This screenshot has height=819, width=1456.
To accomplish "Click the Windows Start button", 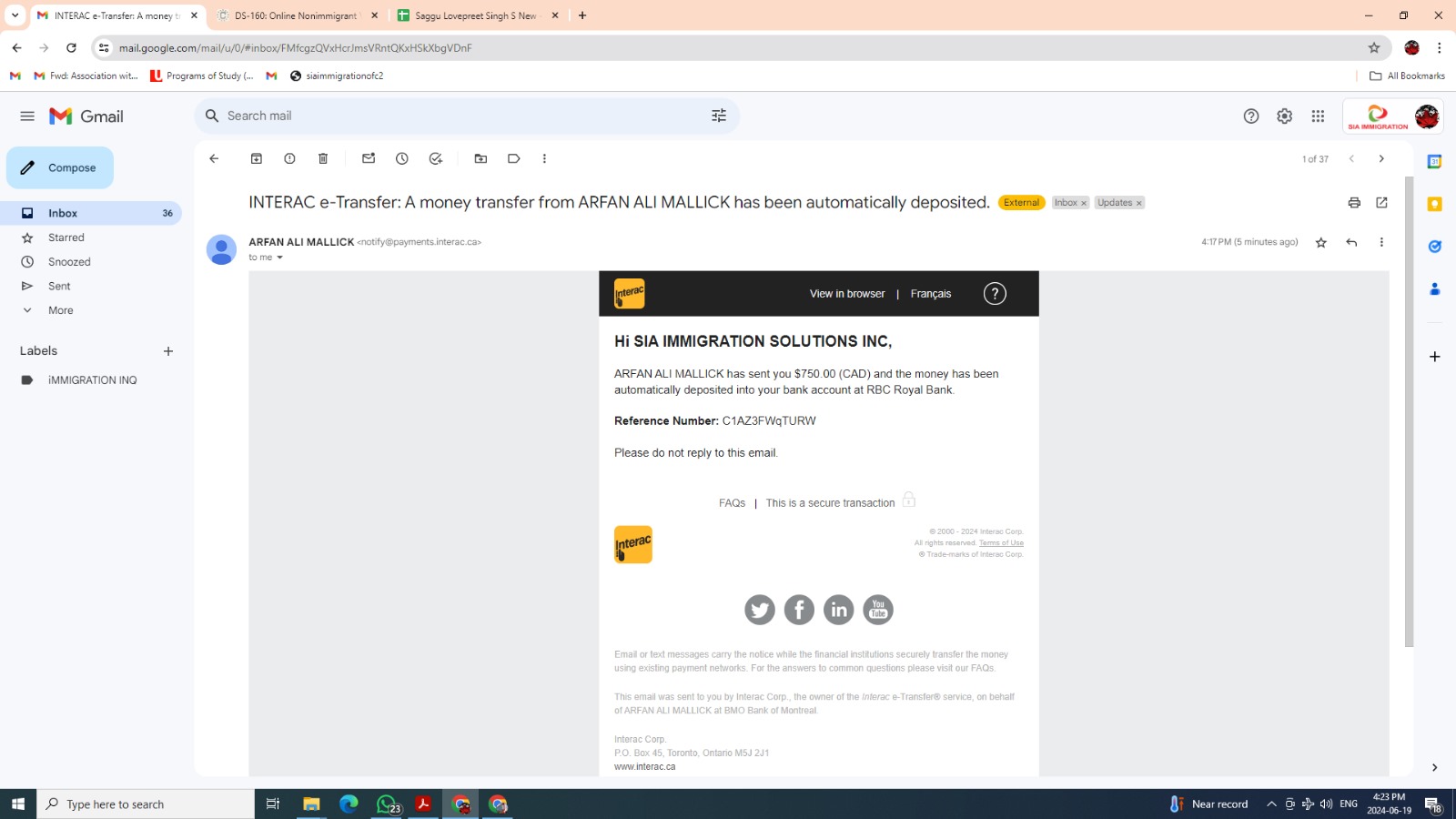I will click(18, 804).
